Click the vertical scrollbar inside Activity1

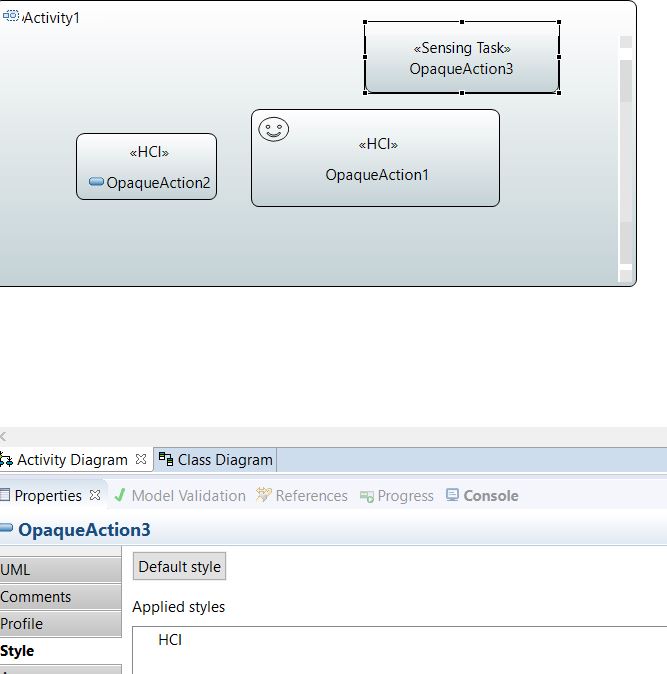coord(626,159)
